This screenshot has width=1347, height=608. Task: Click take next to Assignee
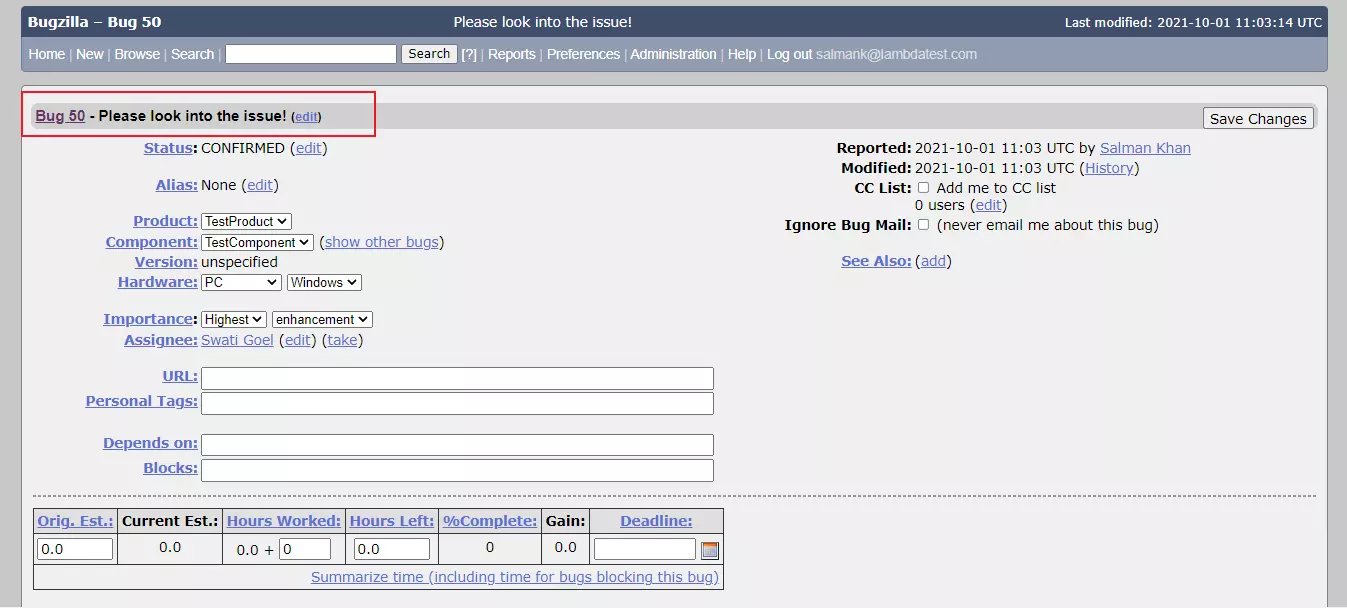click(342, 340)
